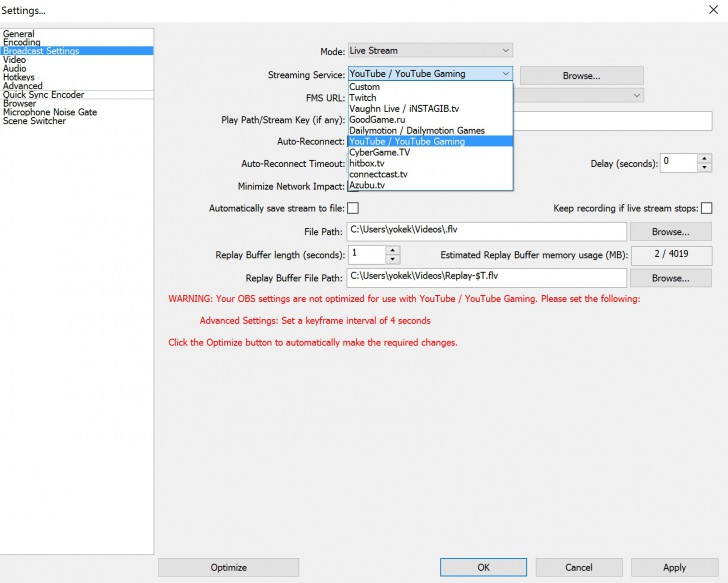Viewport: 728px width, 583px height.
Task: Click the Delay seconds value field
Action: [678, 163]
